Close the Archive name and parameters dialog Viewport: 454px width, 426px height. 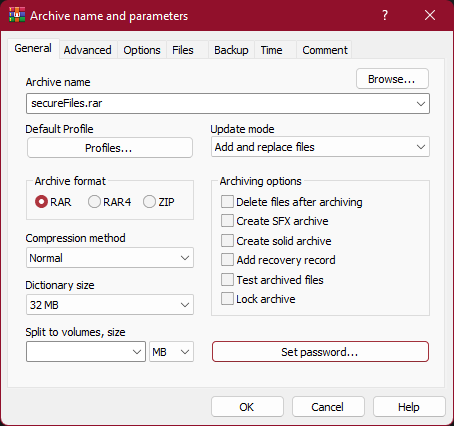tap(430, 15)
